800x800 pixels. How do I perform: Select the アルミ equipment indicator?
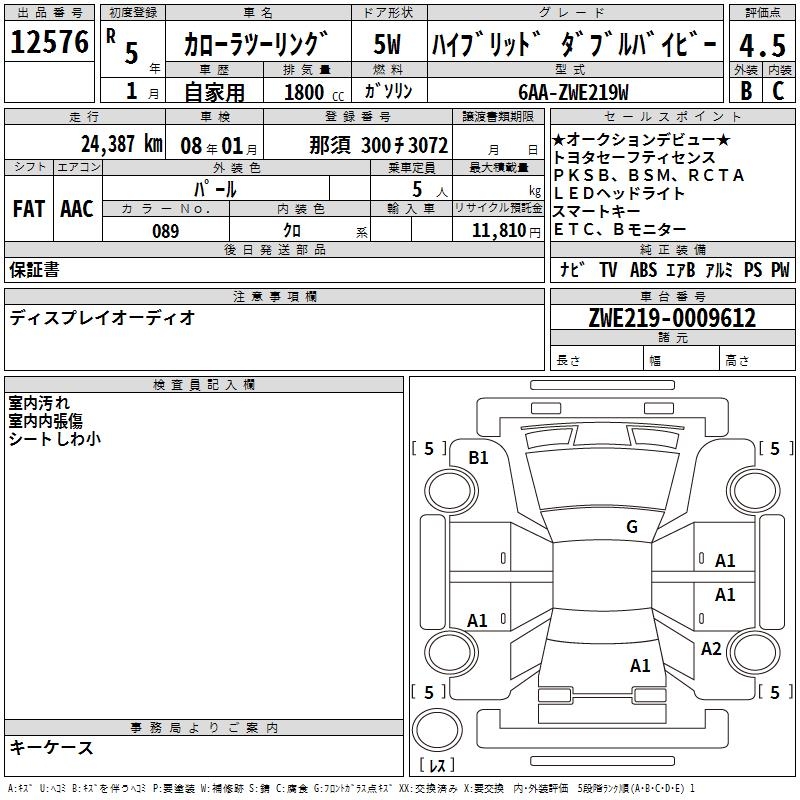point(718,269)
